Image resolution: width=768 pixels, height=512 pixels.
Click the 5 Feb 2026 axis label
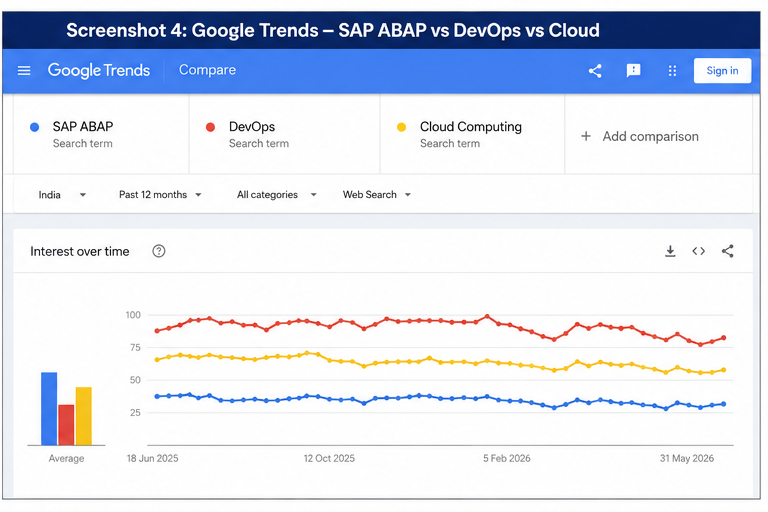[506, 458]
